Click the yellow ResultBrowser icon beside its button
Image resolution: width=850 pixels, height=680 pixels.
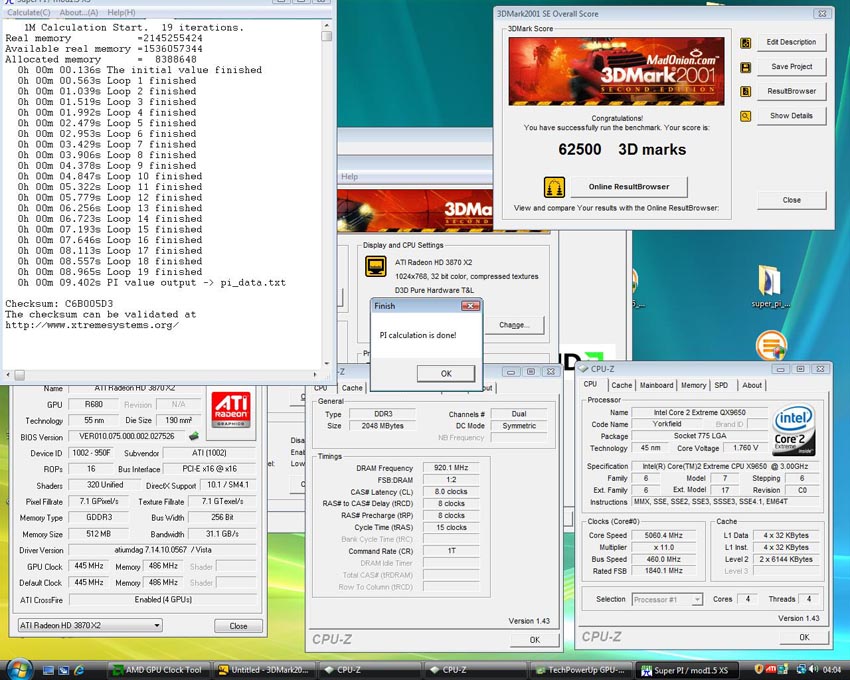click(745, 92)
